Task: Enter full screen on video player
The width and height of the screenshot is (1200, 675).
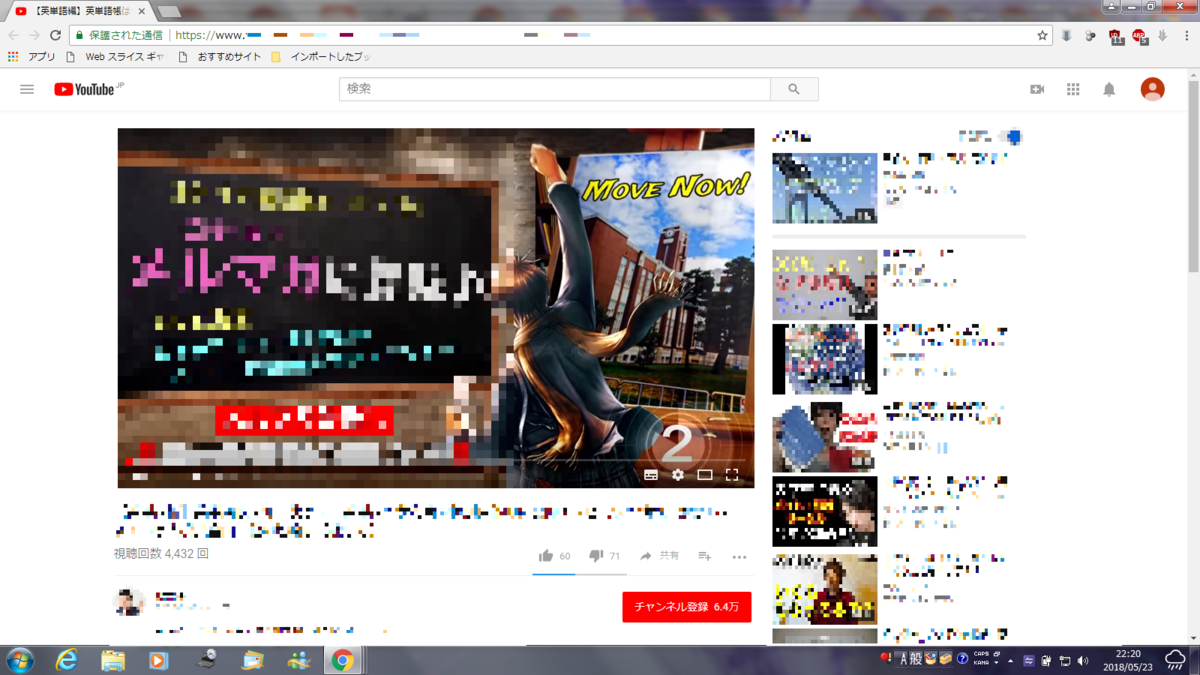Action: click(x=732, y=475)
